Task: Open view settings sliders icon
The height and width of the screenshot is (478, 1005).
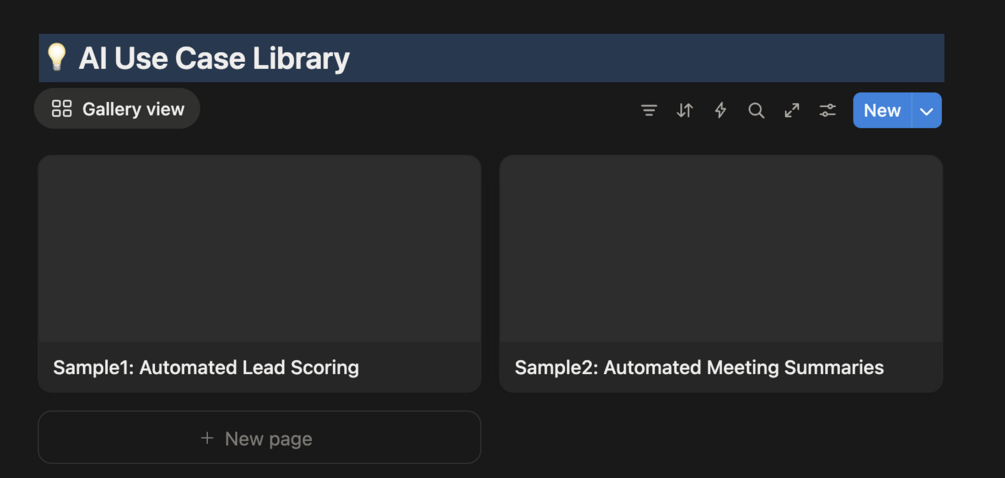Action: point(828,111)
